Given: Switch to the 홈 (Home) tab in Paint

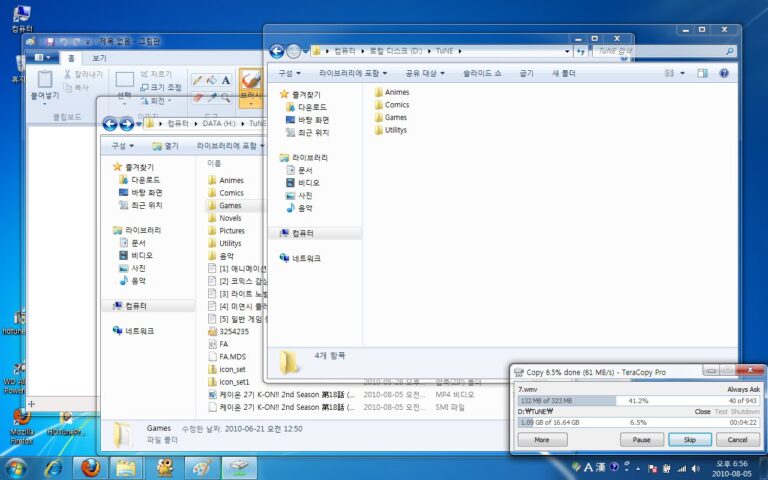Looking at the screenshot, I should coord(71,58).
